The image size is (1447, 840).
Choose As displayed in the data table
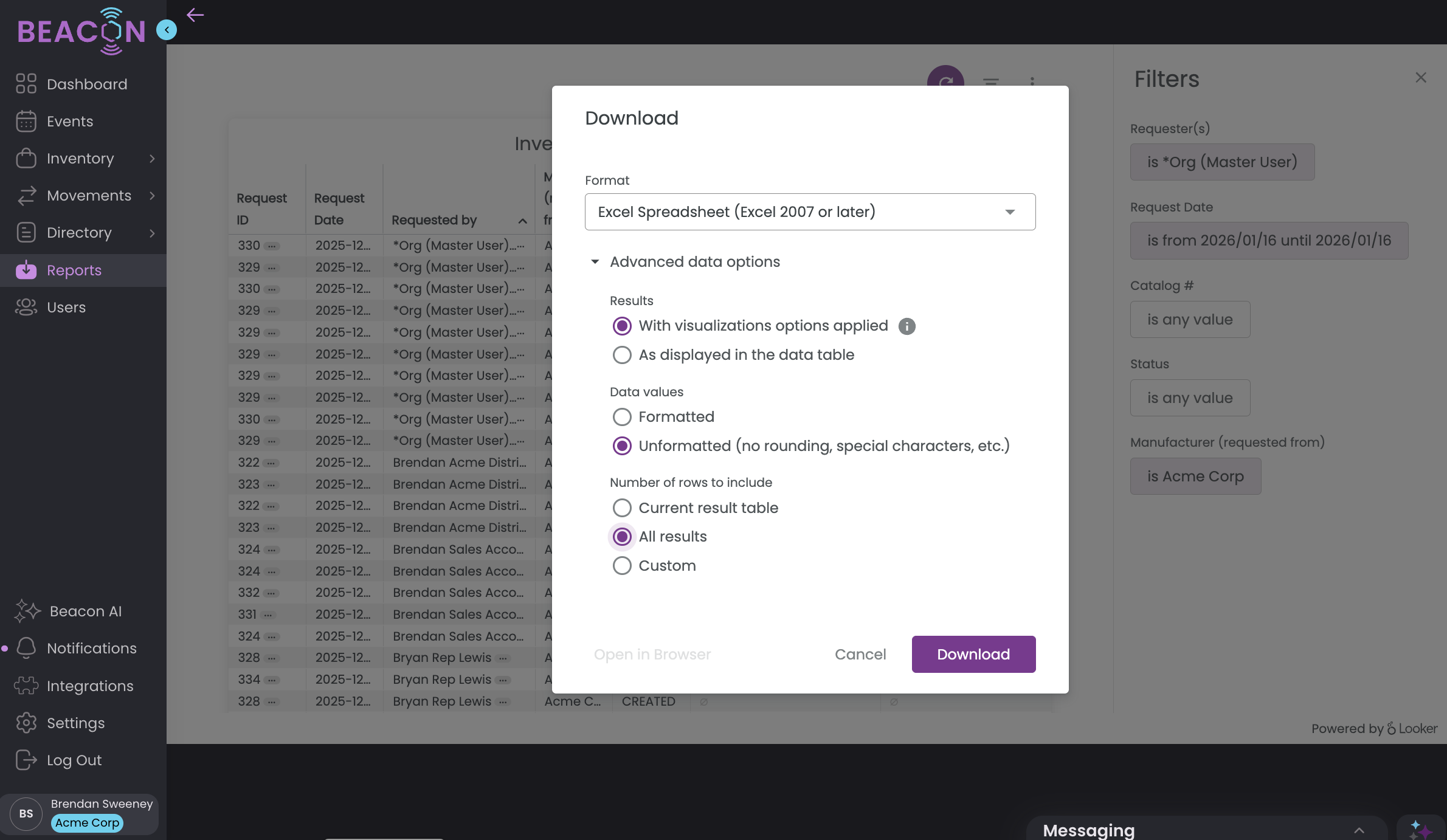pyautogui.click(x=622, y=355)
